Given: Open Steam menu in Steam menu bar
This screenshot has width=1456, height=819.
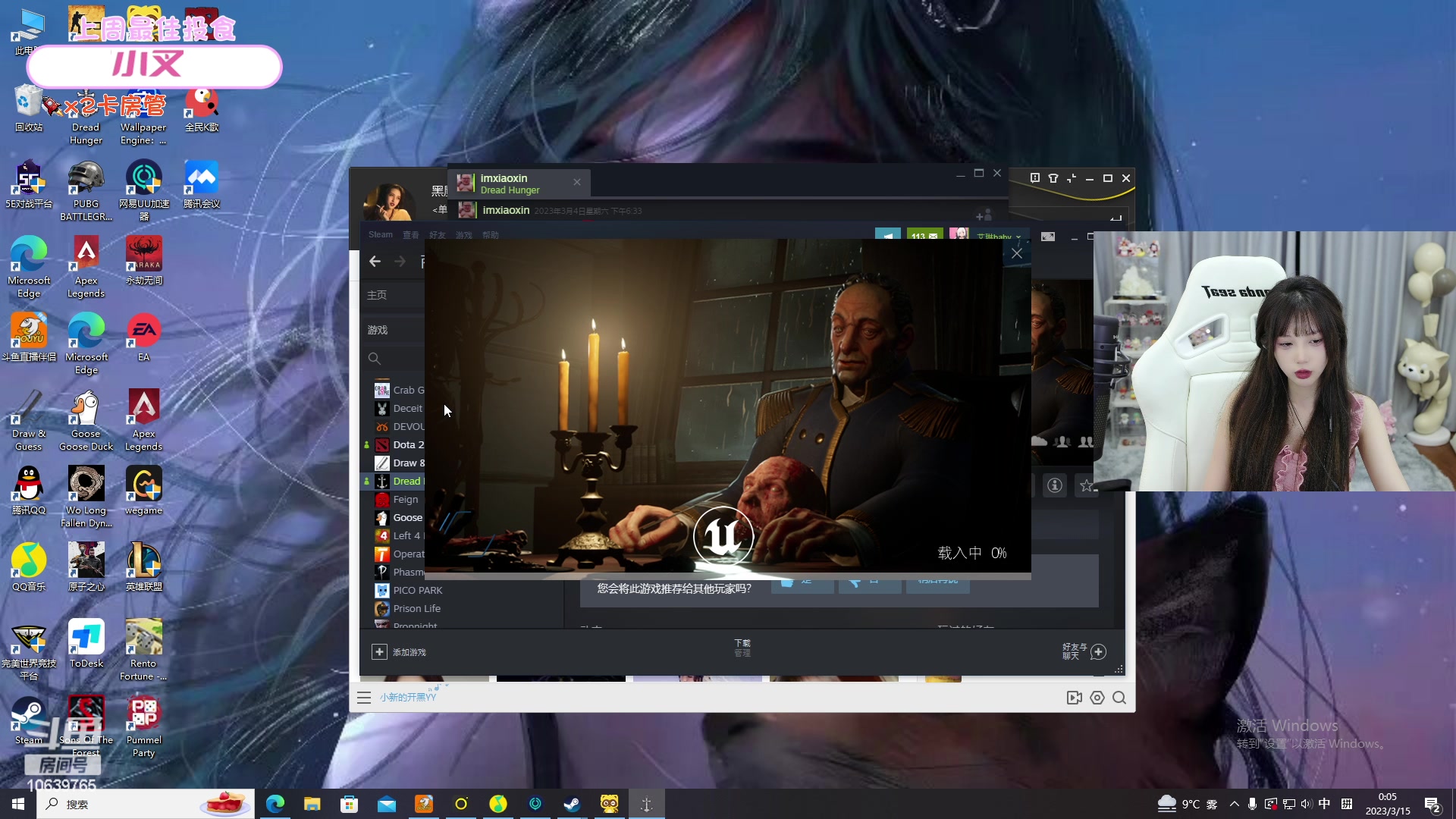Looking at the screenshot, I should coord(381,235).
